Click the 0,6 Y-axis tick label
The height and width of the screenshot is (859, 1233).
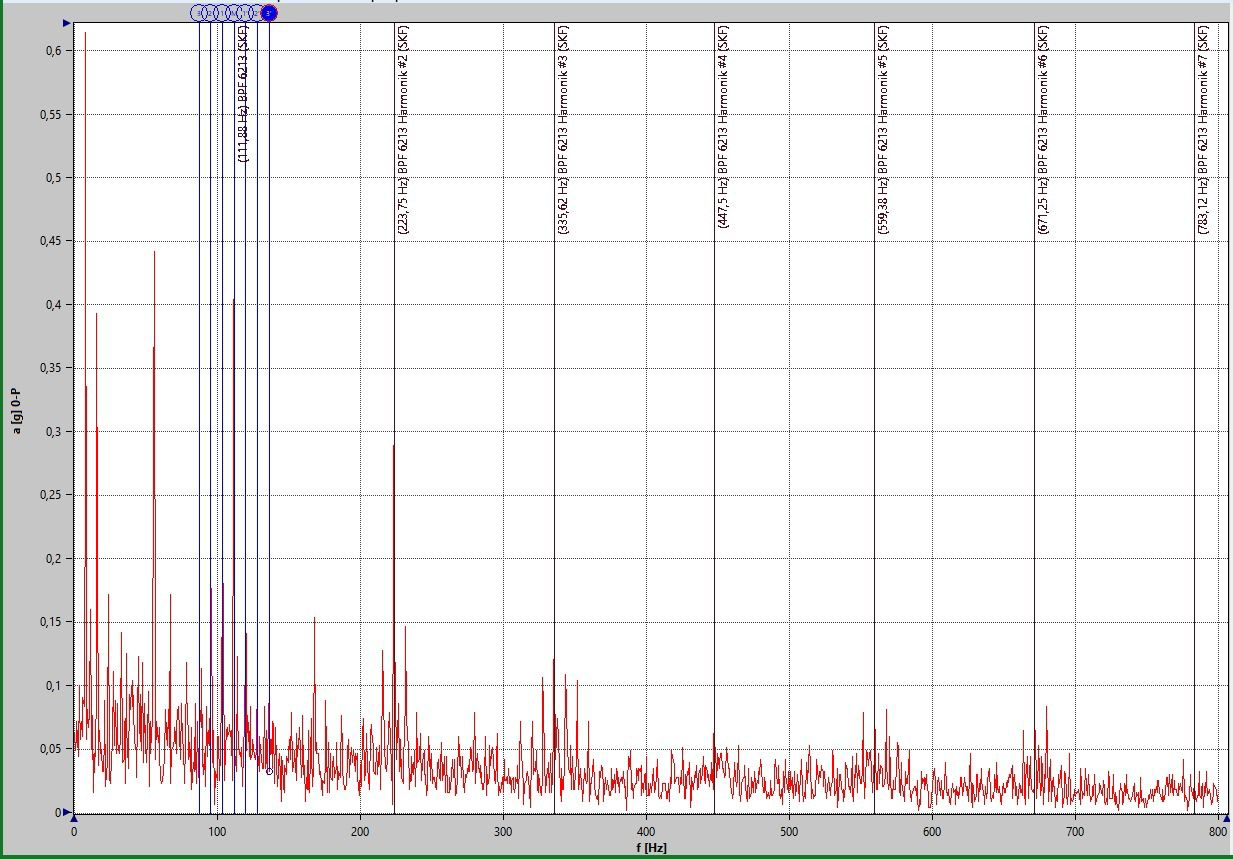[52, 50]
